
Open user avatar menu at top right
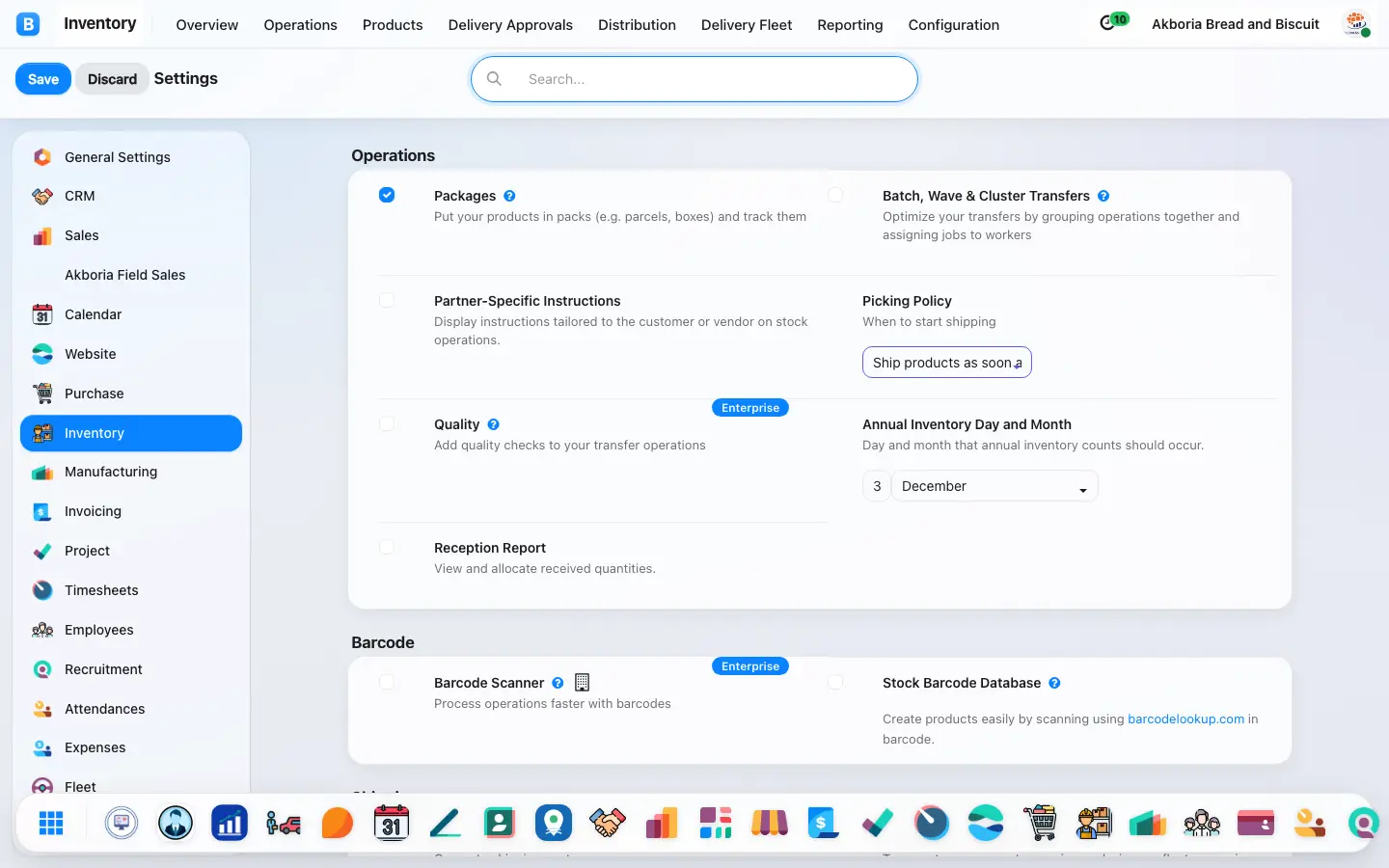click(1356, 24)
